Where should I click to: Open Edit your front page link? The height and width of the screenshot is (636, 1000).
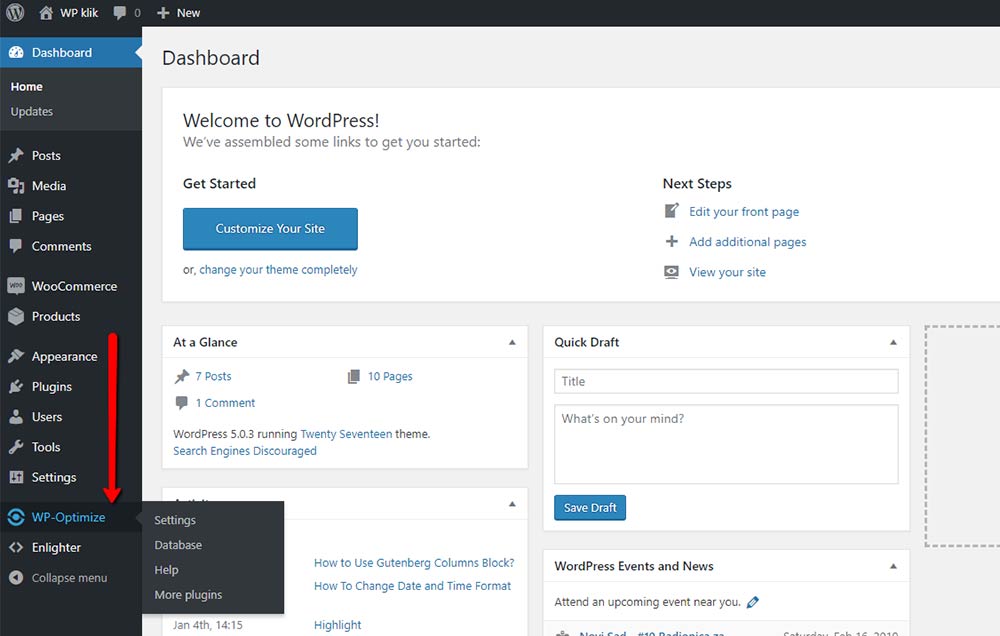tap(744, 212)
